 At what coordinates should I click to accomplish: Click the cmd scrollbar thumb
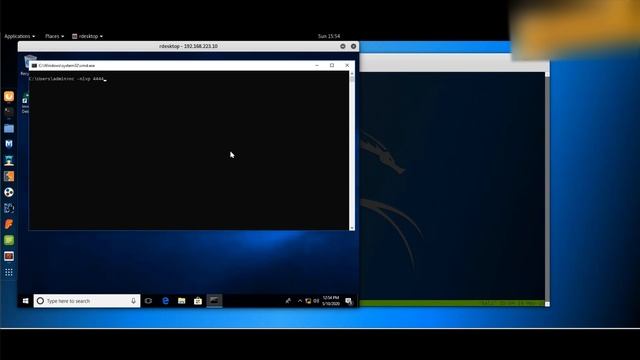click(352, 79)
